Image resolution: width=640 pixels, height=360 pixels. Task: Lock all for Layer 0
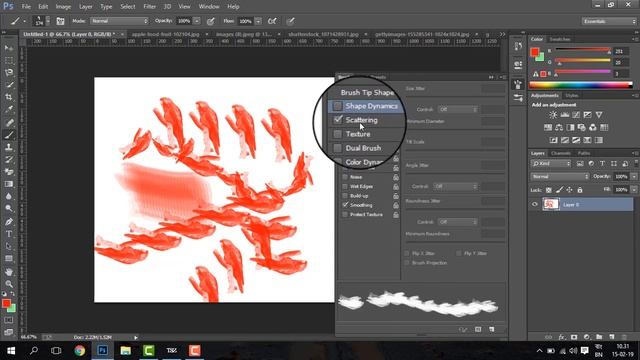point(580,190)
